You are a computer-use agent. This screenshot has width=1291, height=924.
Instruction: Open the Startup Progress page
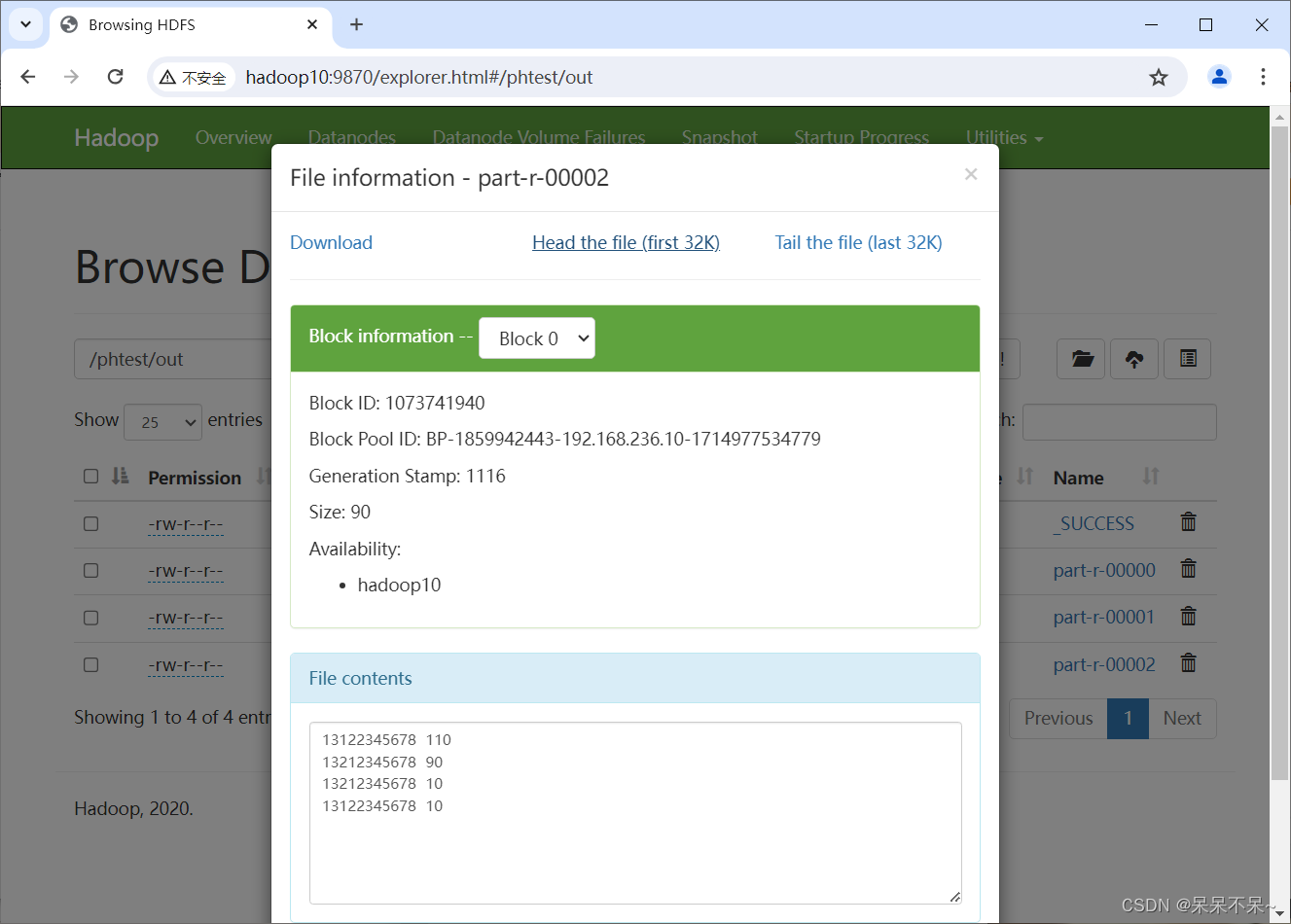(x=862, y=137)
